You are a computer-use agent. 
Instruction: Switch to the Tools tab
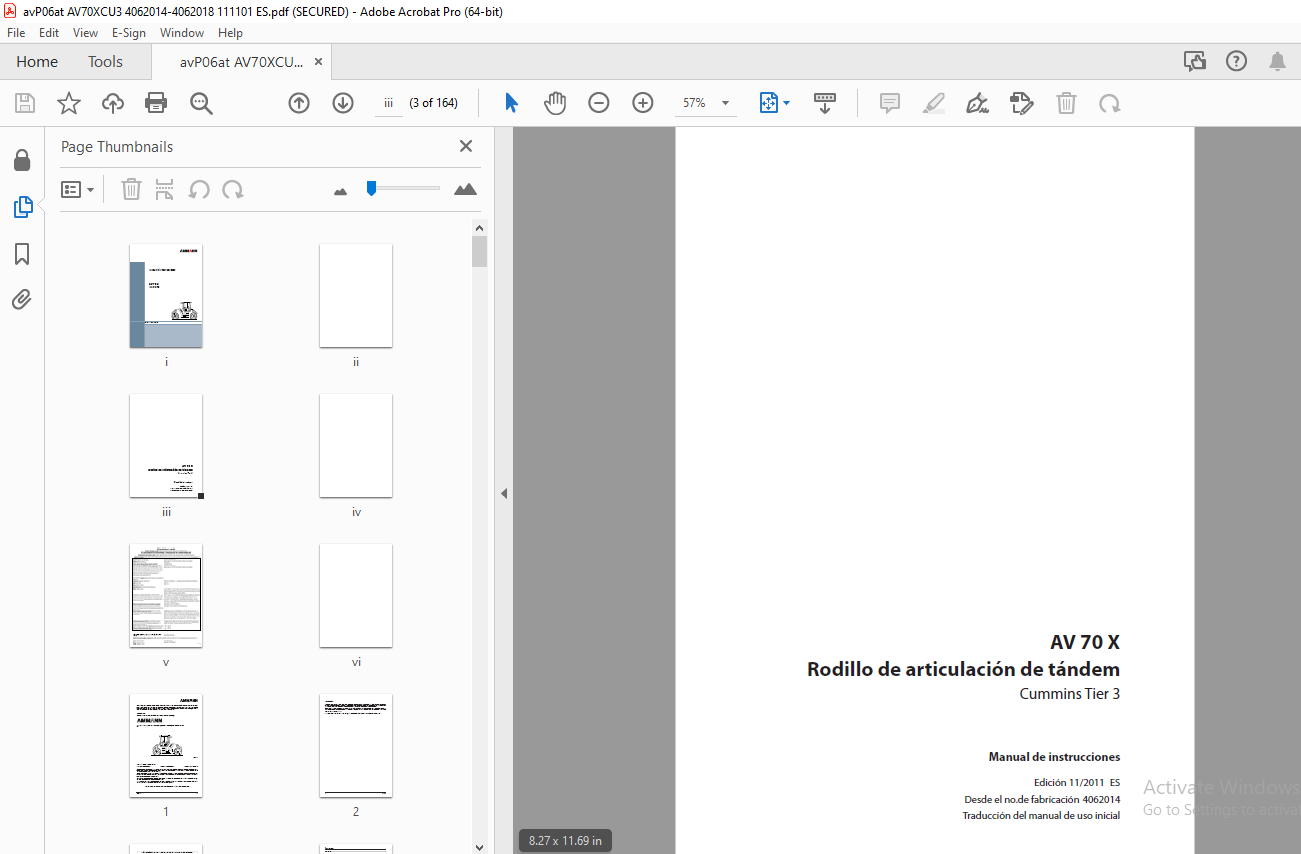coord(105,62)
